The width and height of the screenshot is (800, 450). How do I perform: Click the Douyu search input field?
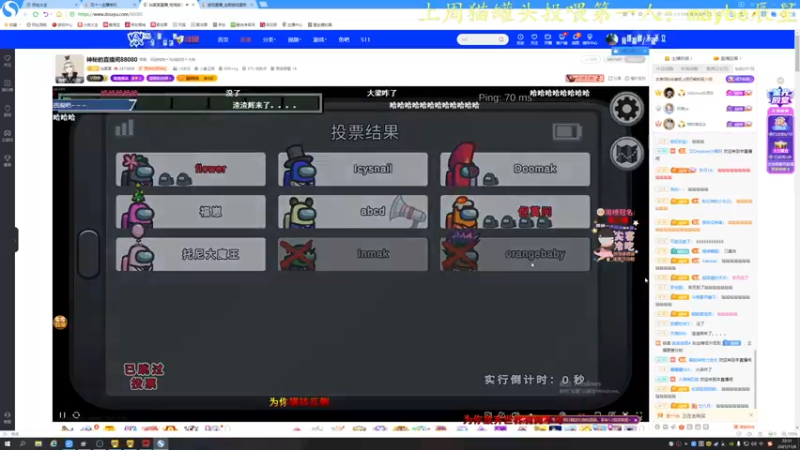[x=478, y=39]
